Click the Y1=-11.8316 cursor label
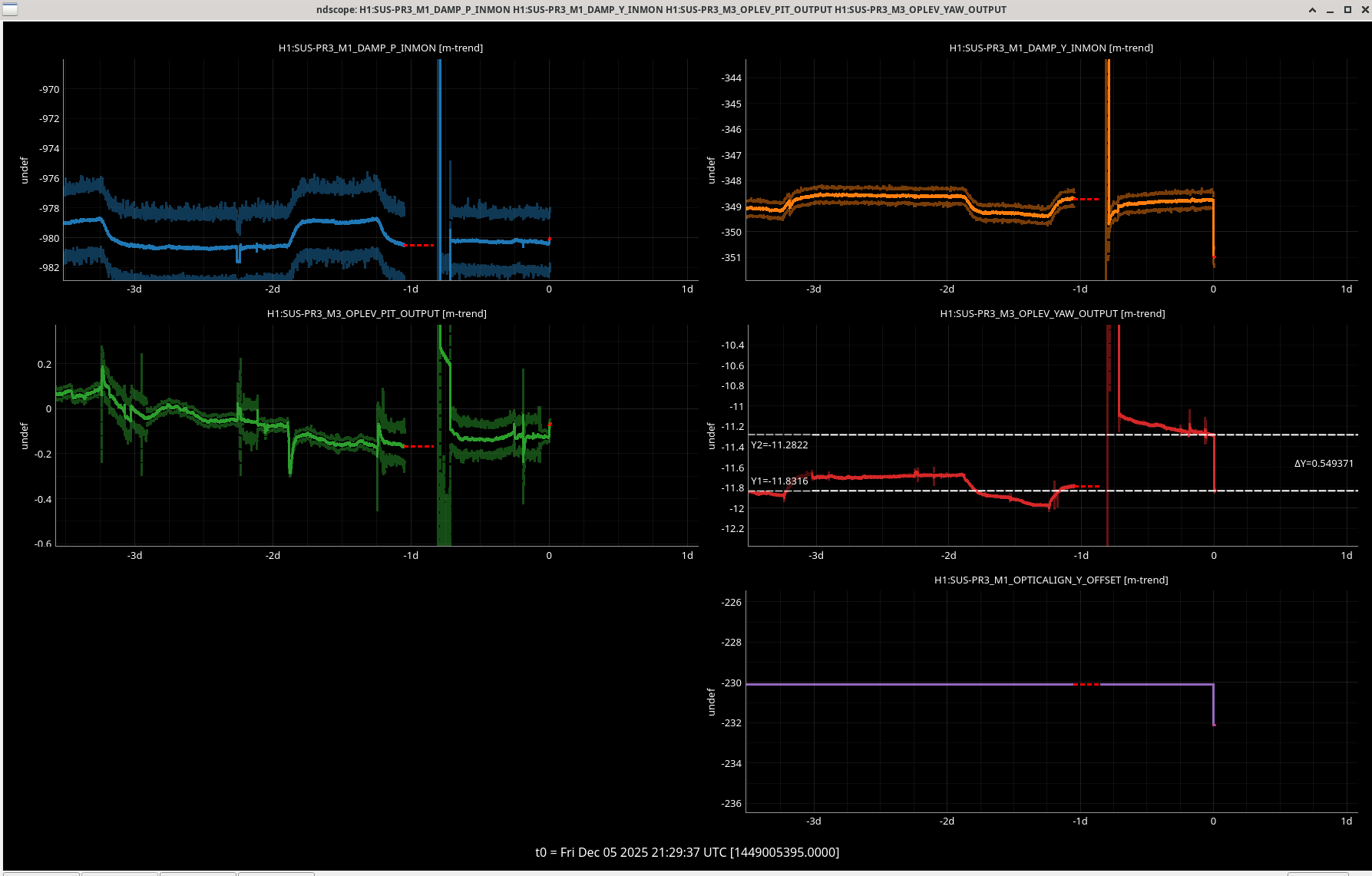1372x876 pixels. coord(779,481)
